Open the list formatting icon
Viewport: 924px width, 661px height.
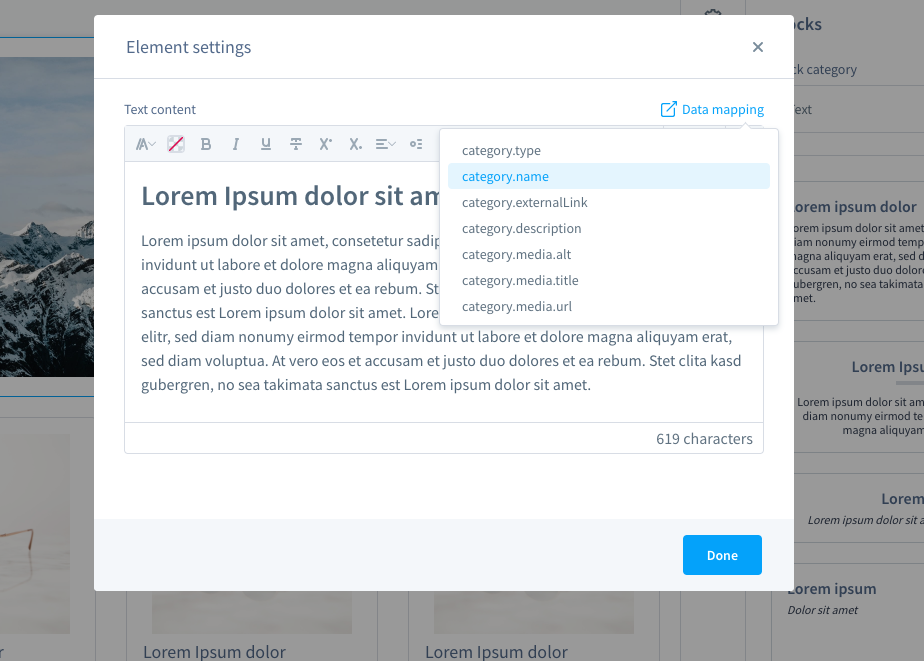pyautogui.click(x=416, y=144)
